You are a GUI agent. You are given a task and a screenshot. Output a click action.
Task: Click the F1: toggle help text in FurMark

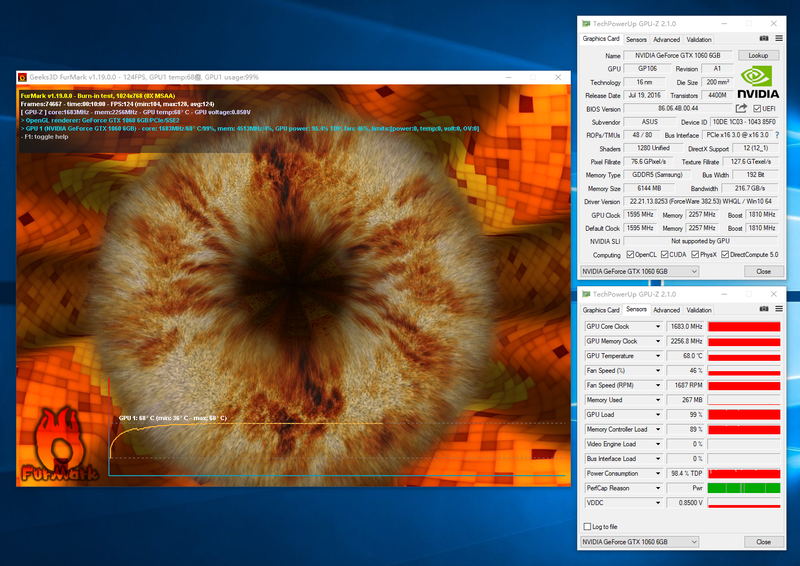click(46, 137)
